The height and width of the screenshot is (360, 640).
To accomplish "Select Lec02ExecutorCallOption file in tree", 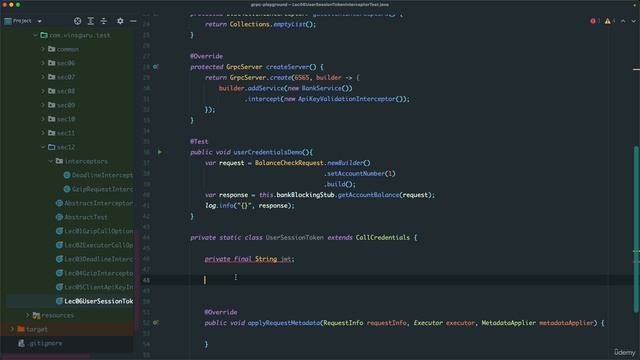I will pos(94,245).
